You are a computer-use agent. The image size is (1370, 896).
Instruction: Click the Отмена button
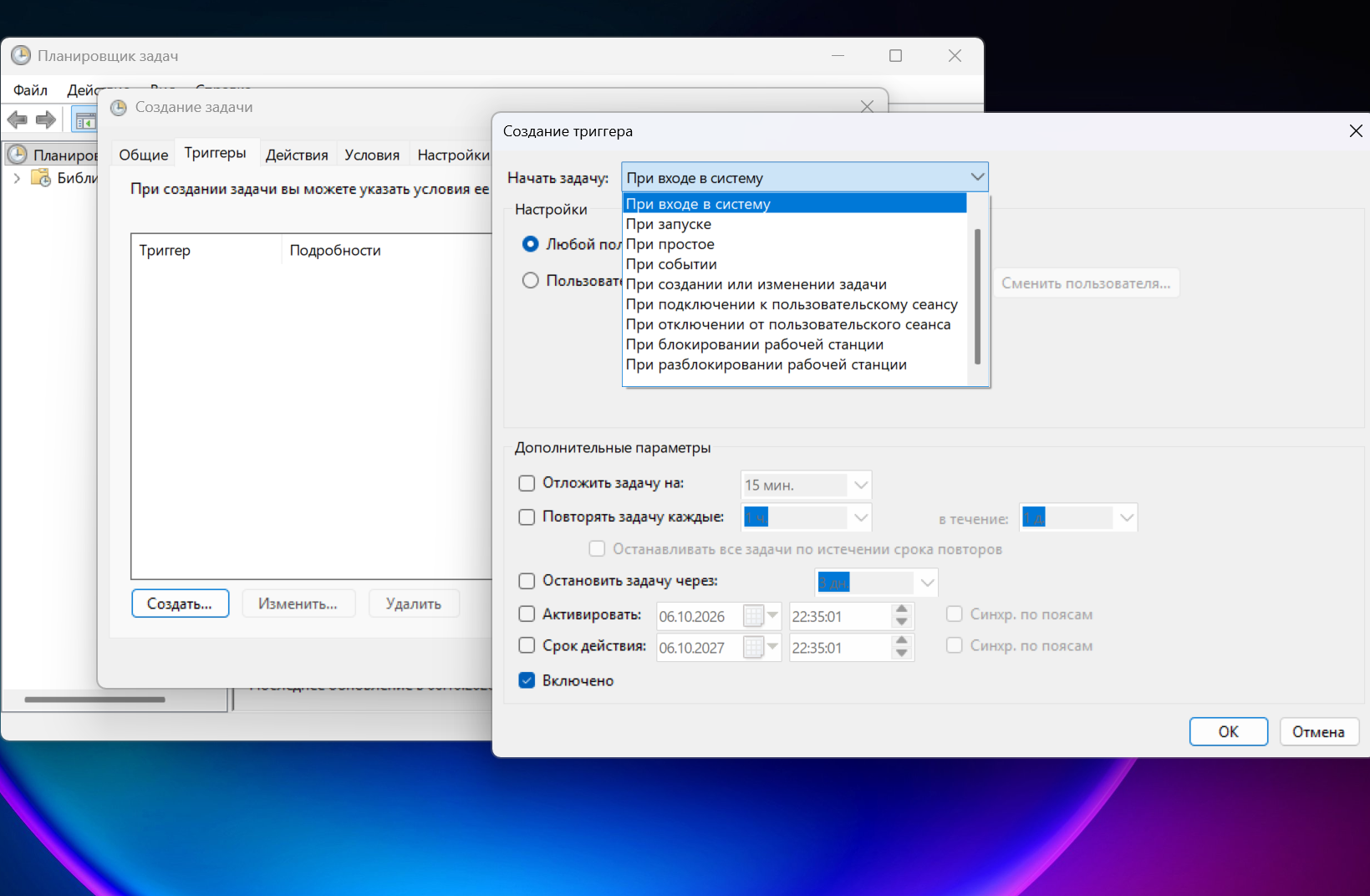click(x=1318, y=732)
